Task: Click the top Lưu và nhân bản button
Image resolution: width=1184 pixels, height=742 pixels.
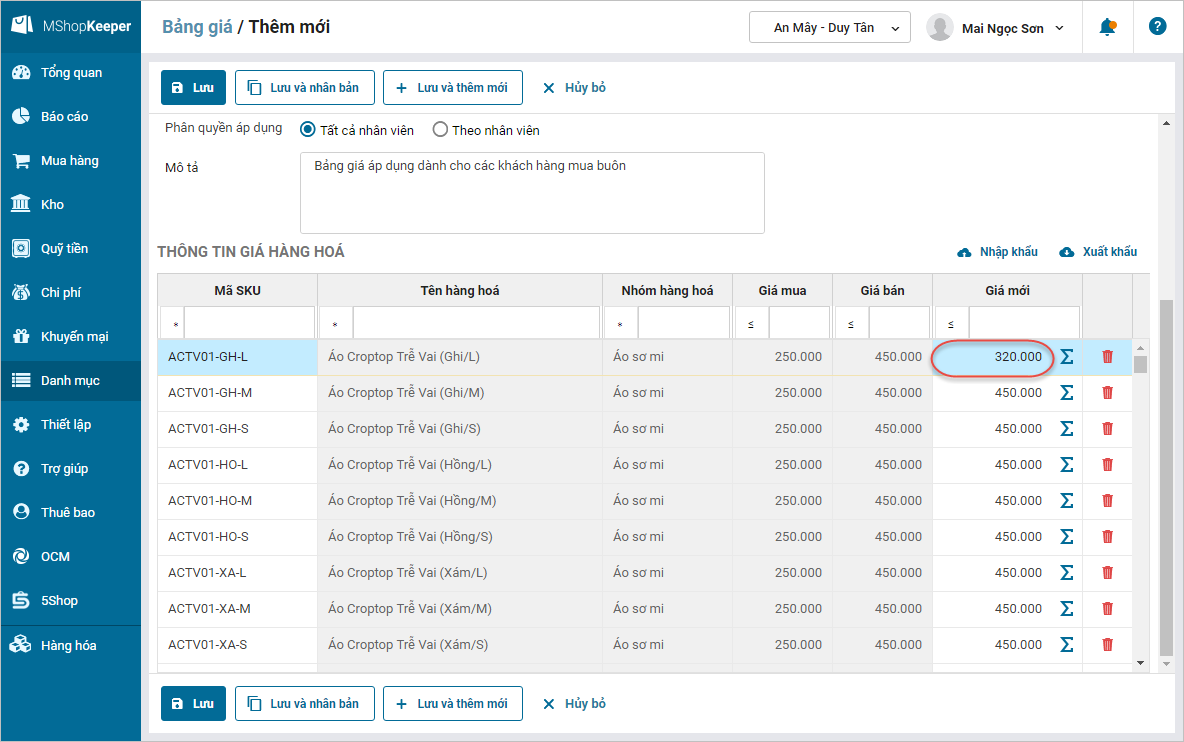Action: point(304,88)
